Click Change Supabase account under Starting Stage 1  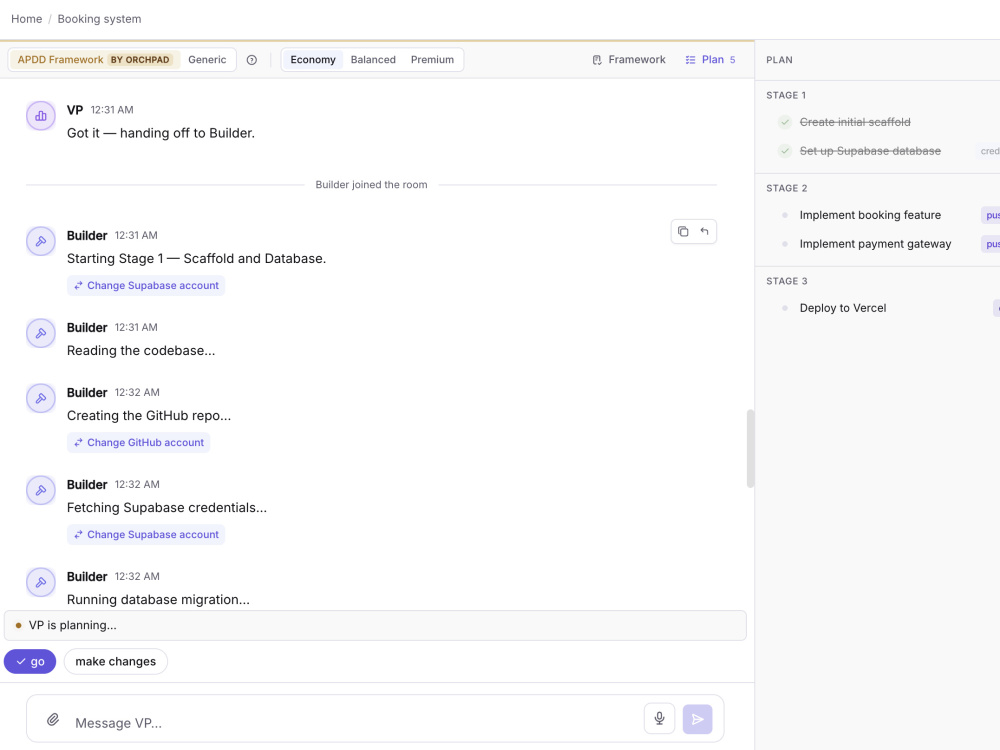click(x=146, y=286)
